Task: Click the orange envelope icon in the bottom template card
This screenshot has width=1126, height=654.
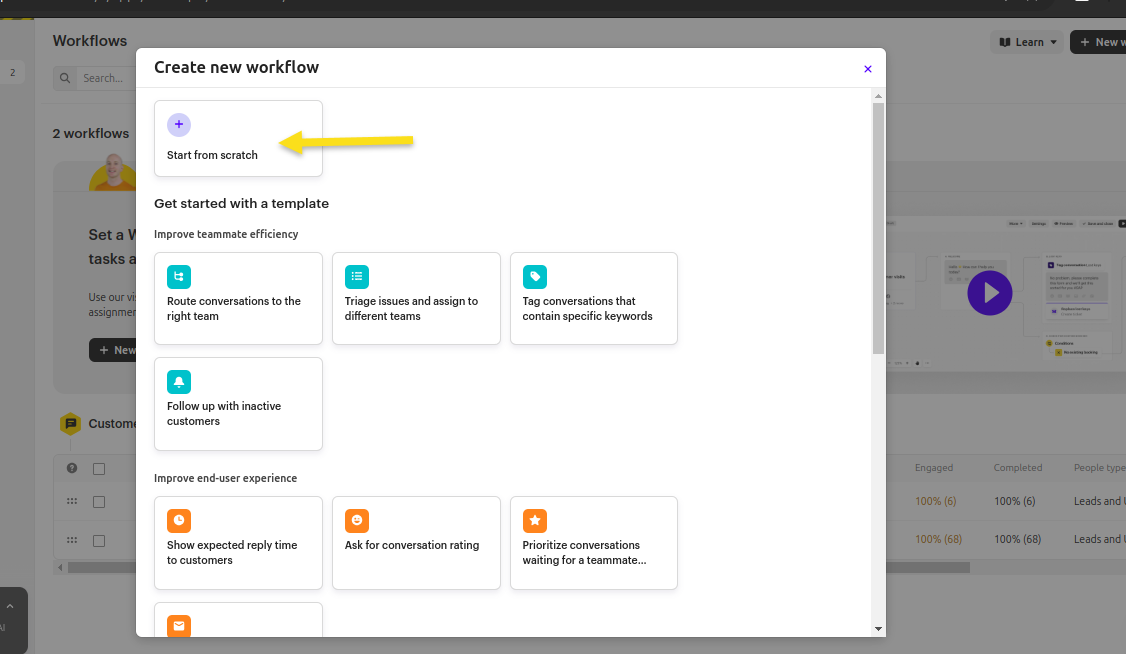Action: [x=179, y=626]
